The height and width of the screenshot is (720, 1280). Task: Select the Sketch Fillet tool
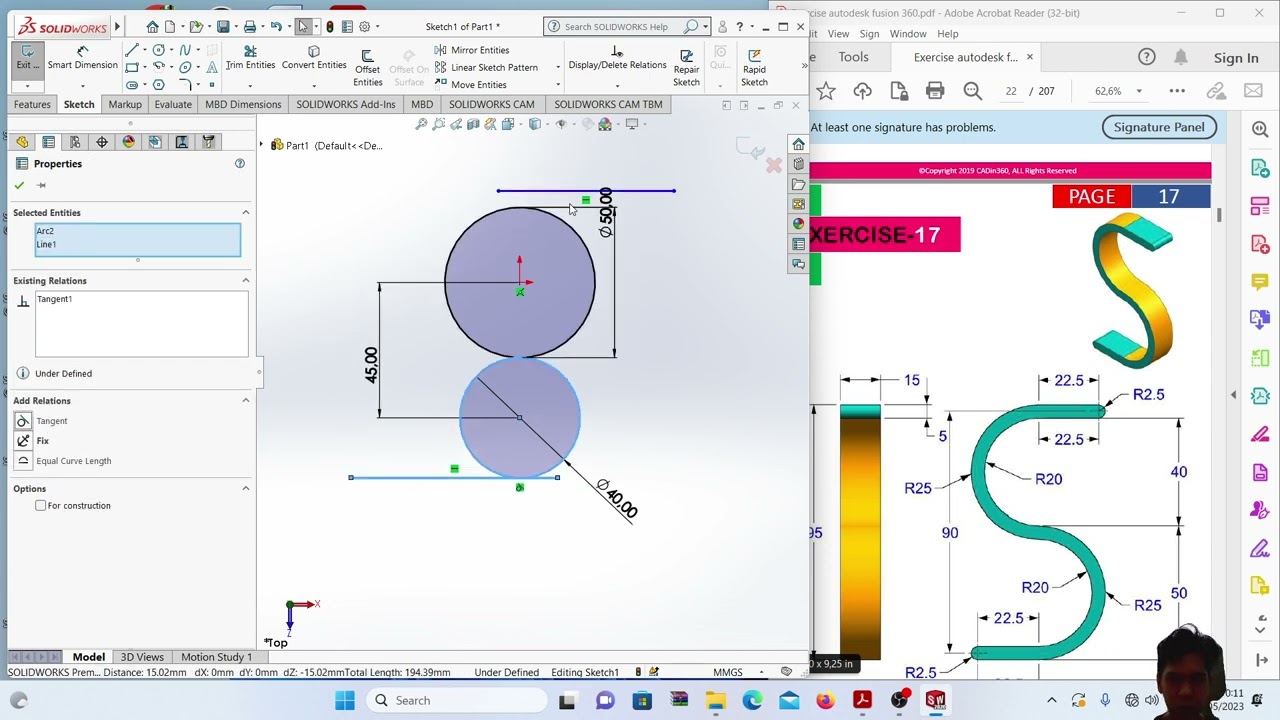(185, 84)
